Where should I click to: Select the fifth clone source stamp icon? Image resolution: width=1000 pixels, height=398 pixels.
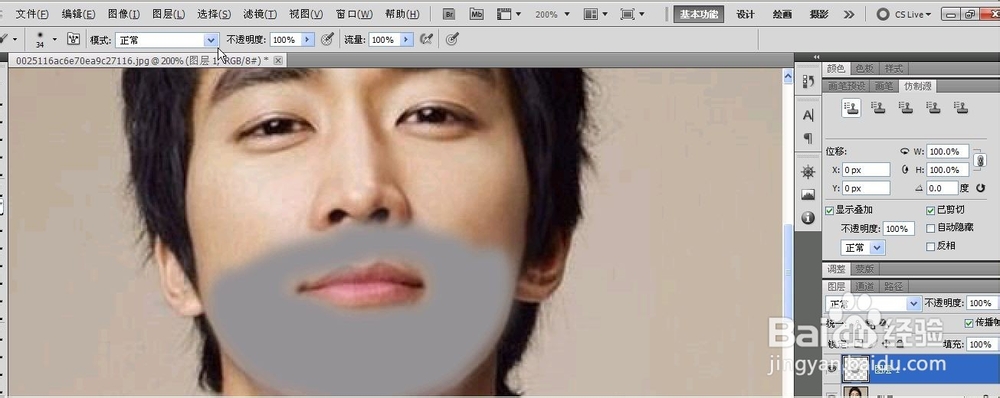pyautogui.click(x=960, y=107)
